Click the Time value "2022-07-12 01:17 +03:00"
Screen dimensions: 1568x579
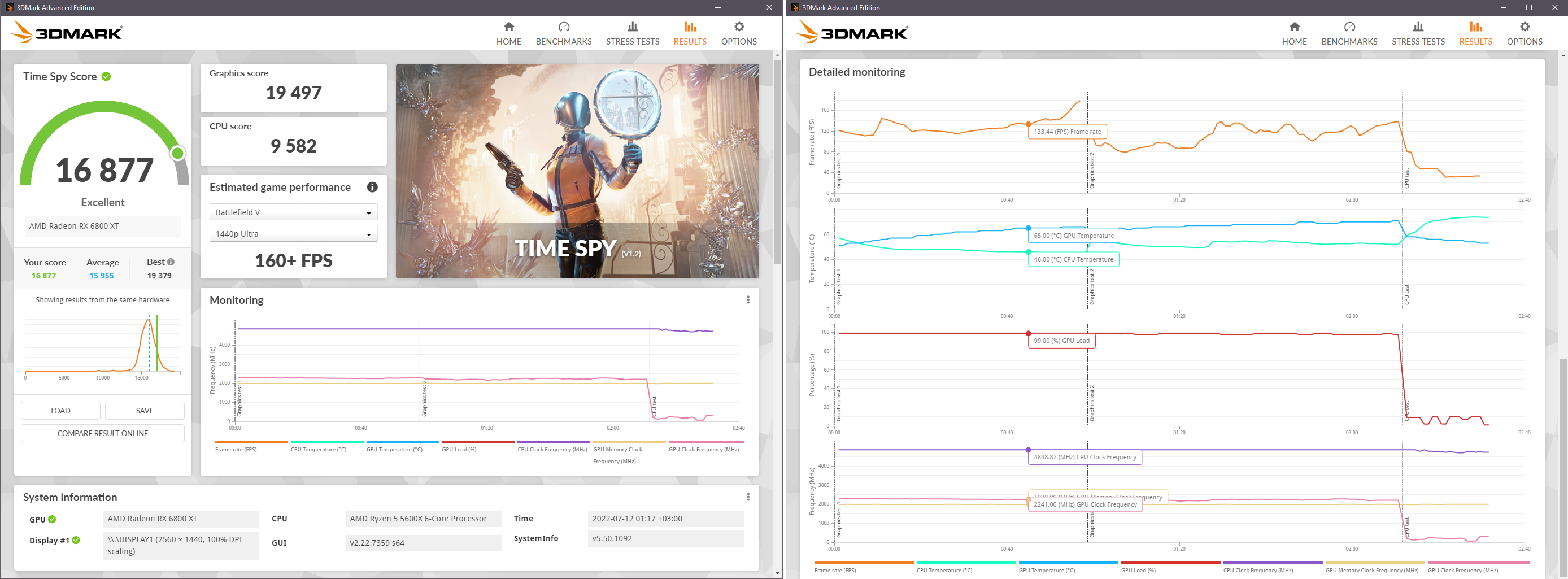point(665,519)
